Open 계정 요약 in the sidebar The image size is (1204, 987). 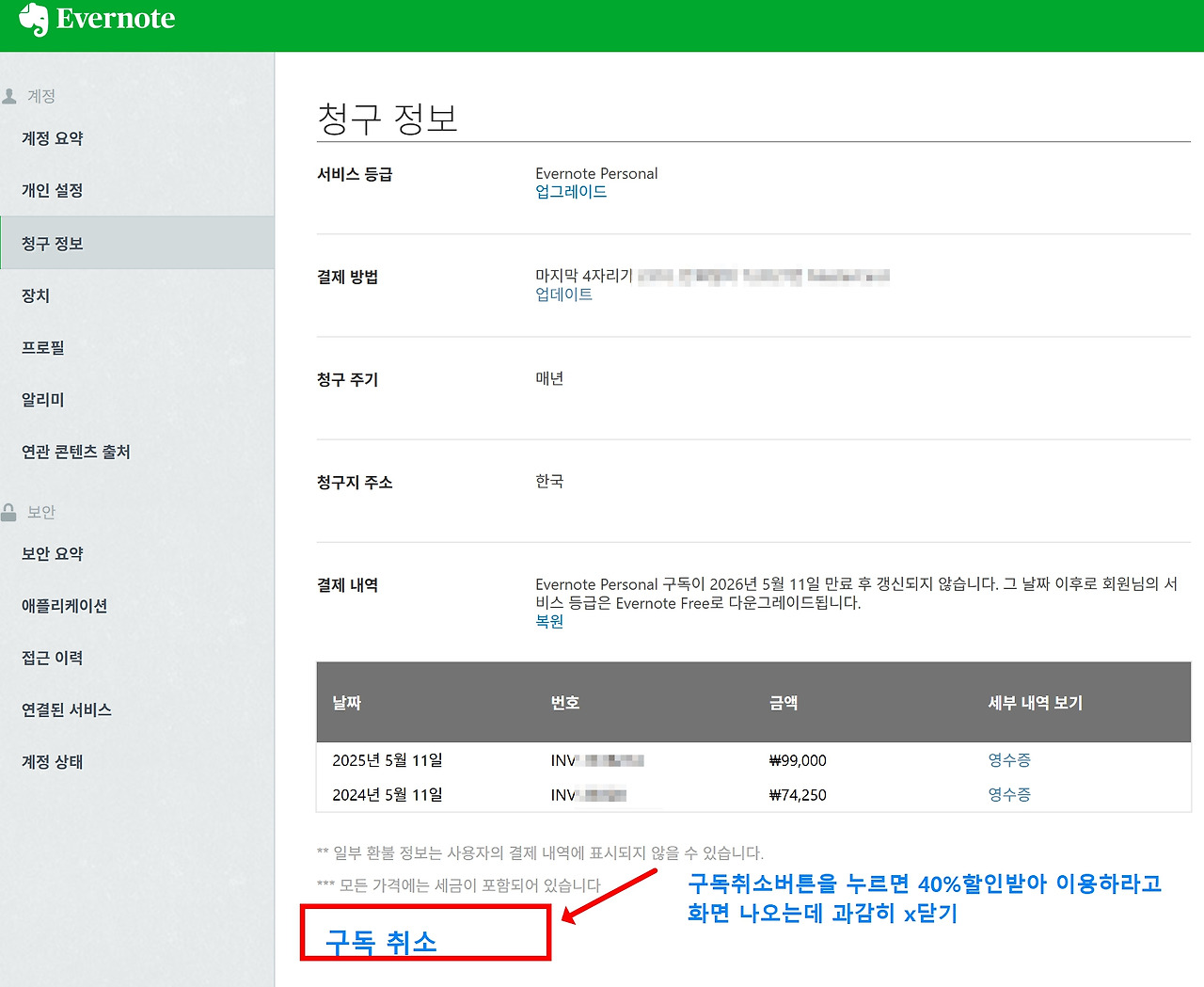click(x=53, y=138)
